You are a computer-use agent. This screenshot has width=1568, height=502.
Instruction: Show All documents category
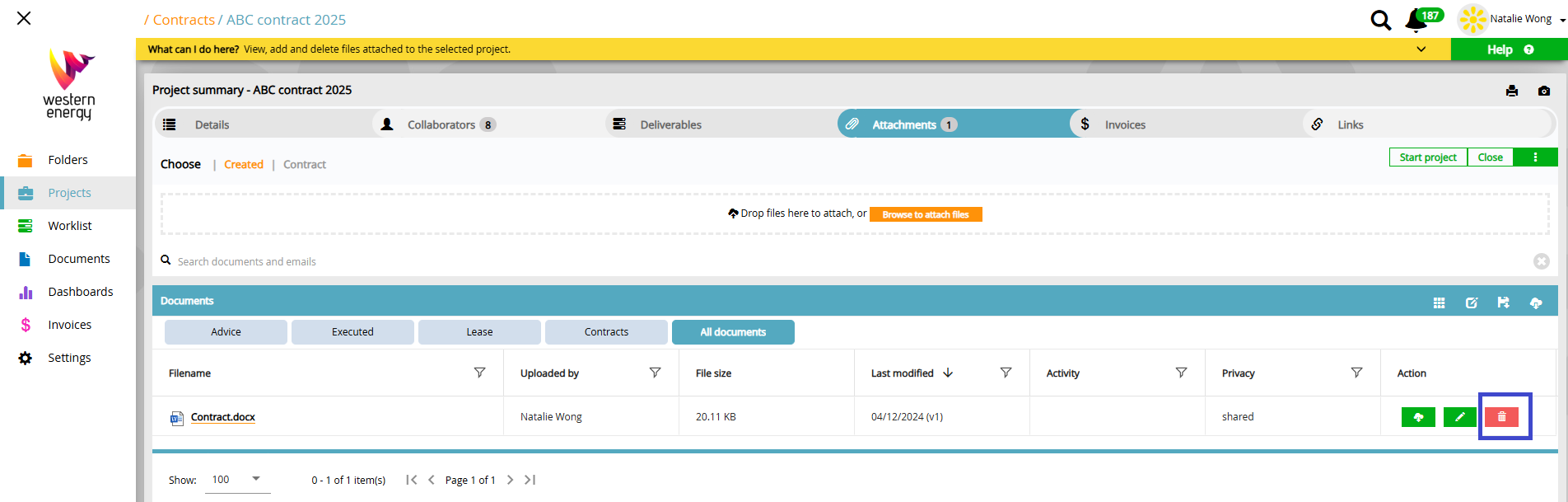click(733, 332)
